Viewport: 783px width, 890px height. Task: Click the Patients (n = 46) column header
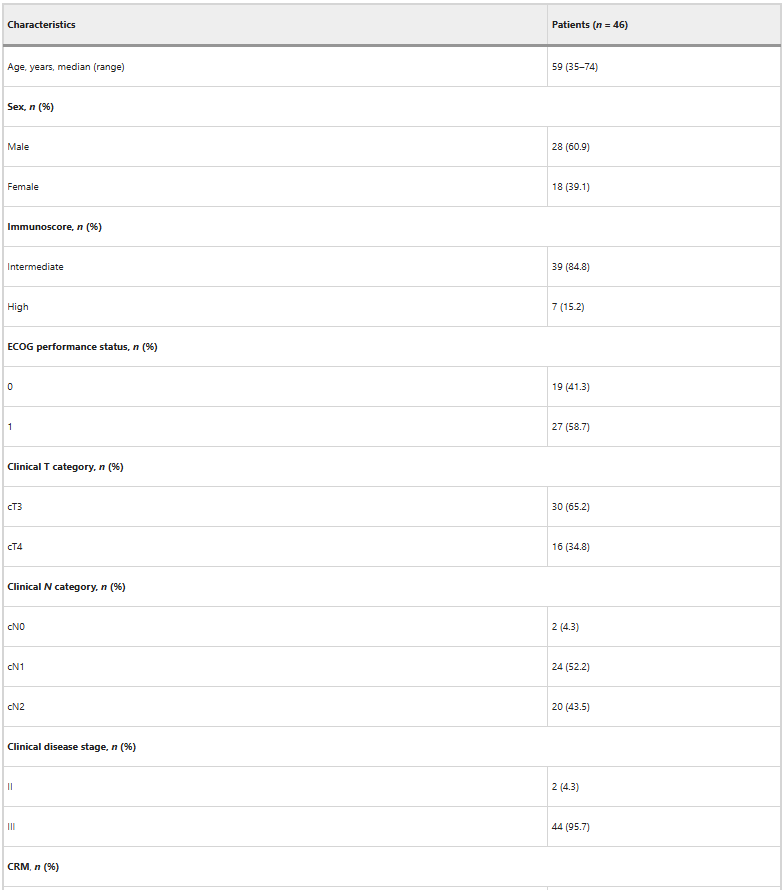click(590, 25)
